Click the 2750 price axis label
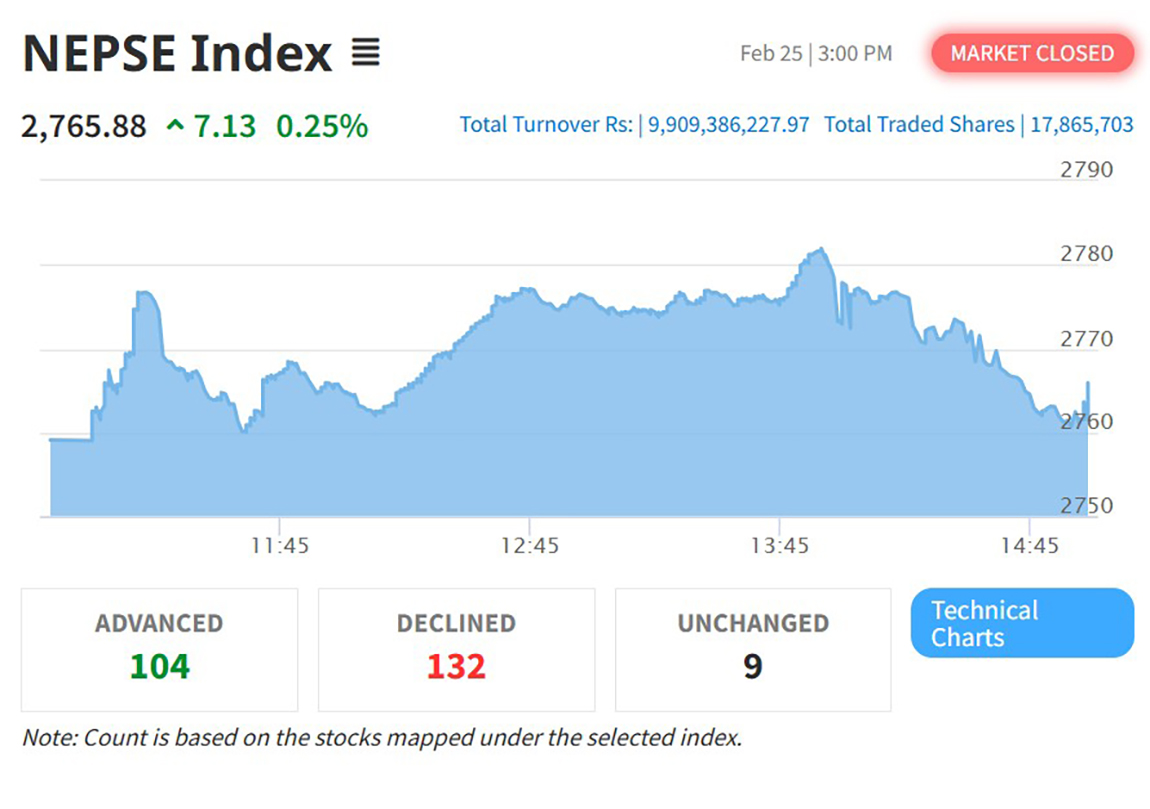This screenshot has width=1150, height=809. coord(1086,506)
